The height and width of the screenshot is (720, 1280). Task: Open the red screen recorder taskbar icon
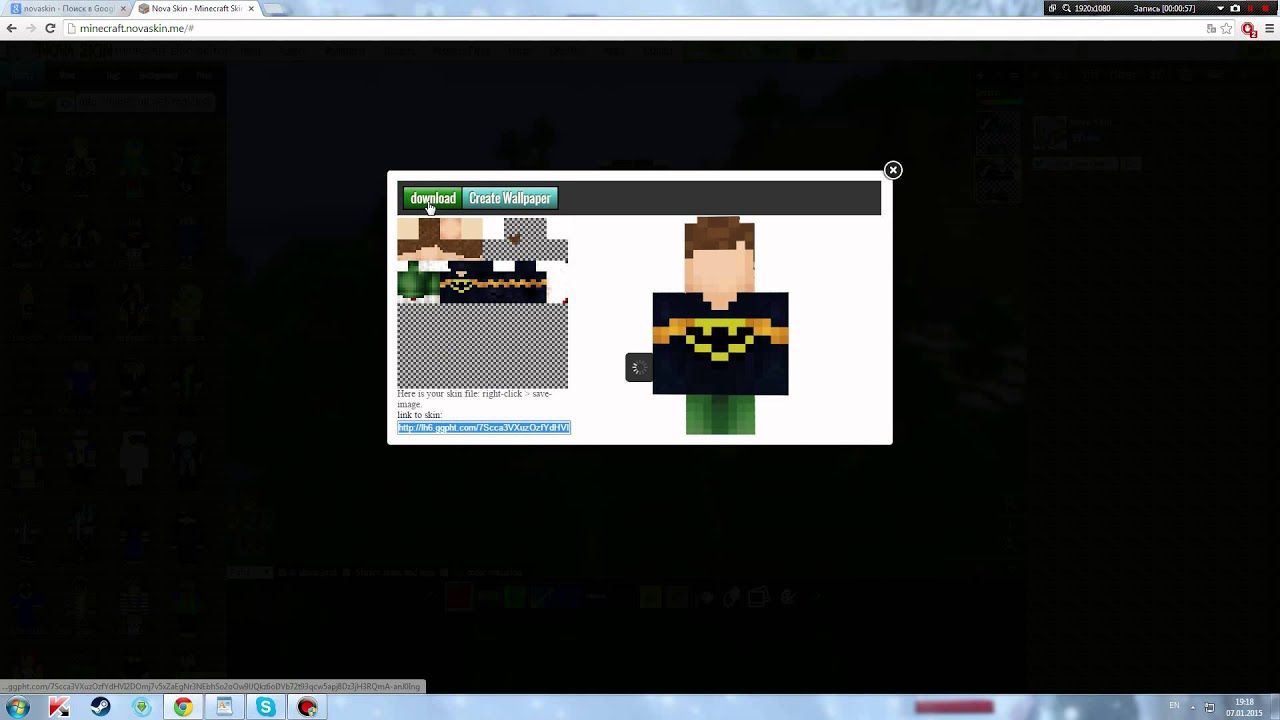click(307, 707)
